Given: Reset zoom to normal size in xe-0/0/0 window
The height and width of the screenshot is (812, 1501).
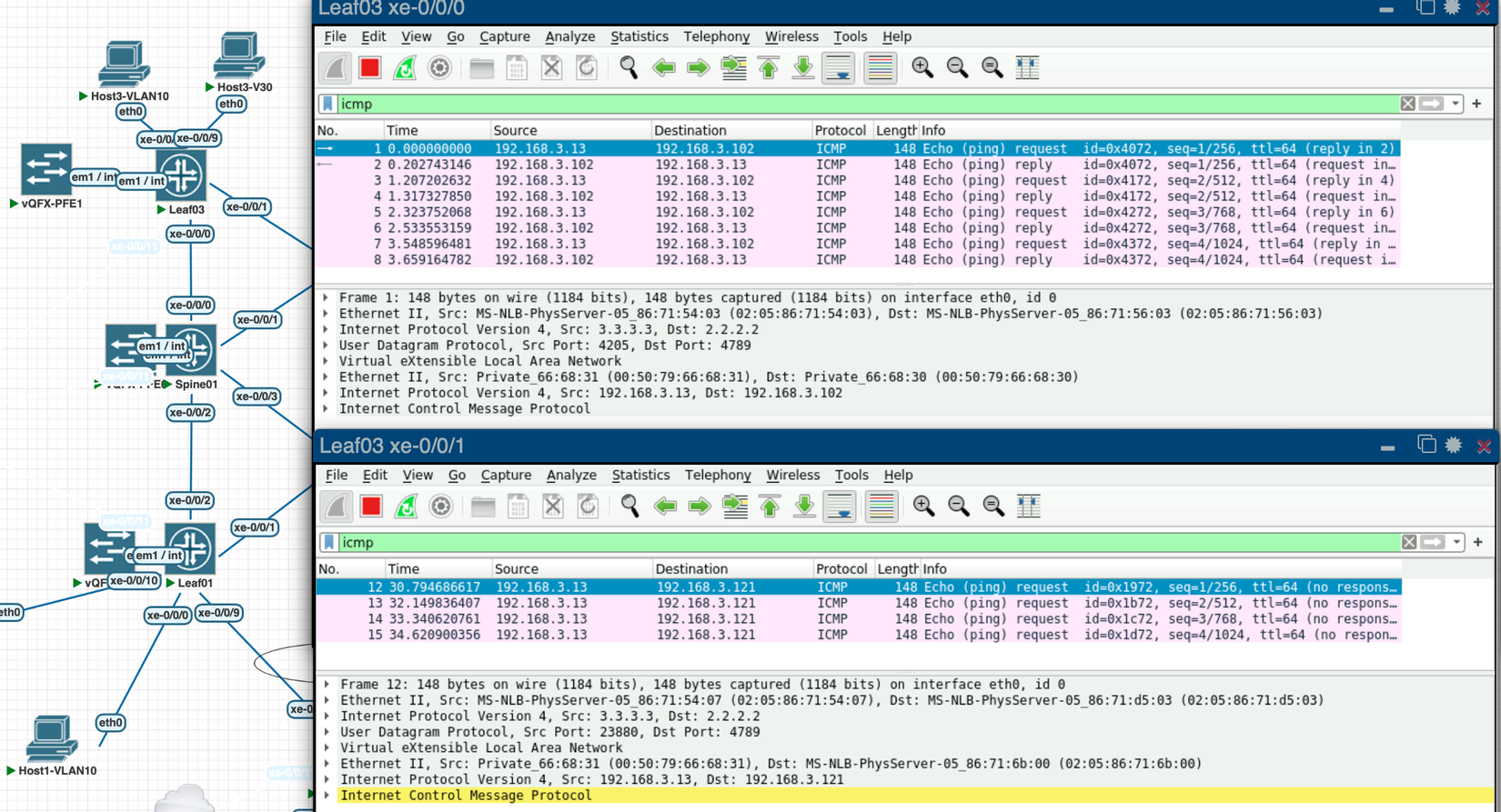Looking at the screenshot, I should 992,68.
